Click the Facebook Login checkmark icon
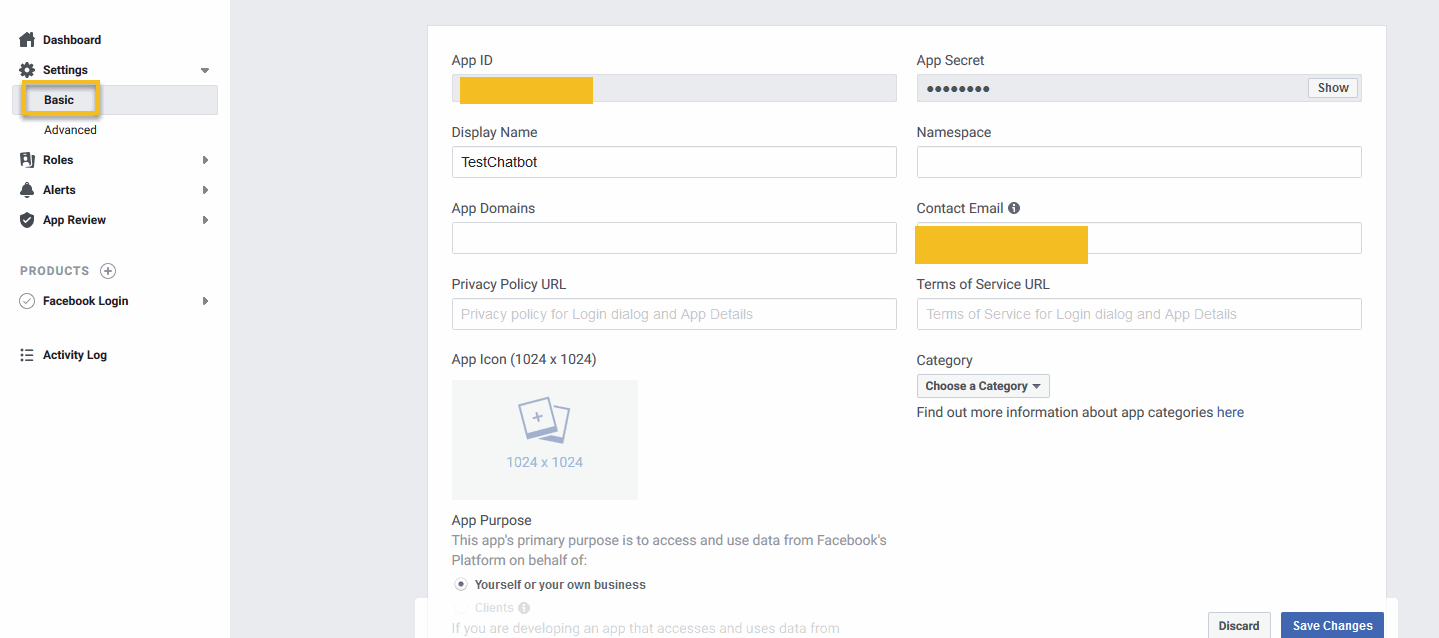This screenshot has height=638, width=1439. [x=27, y=301]
